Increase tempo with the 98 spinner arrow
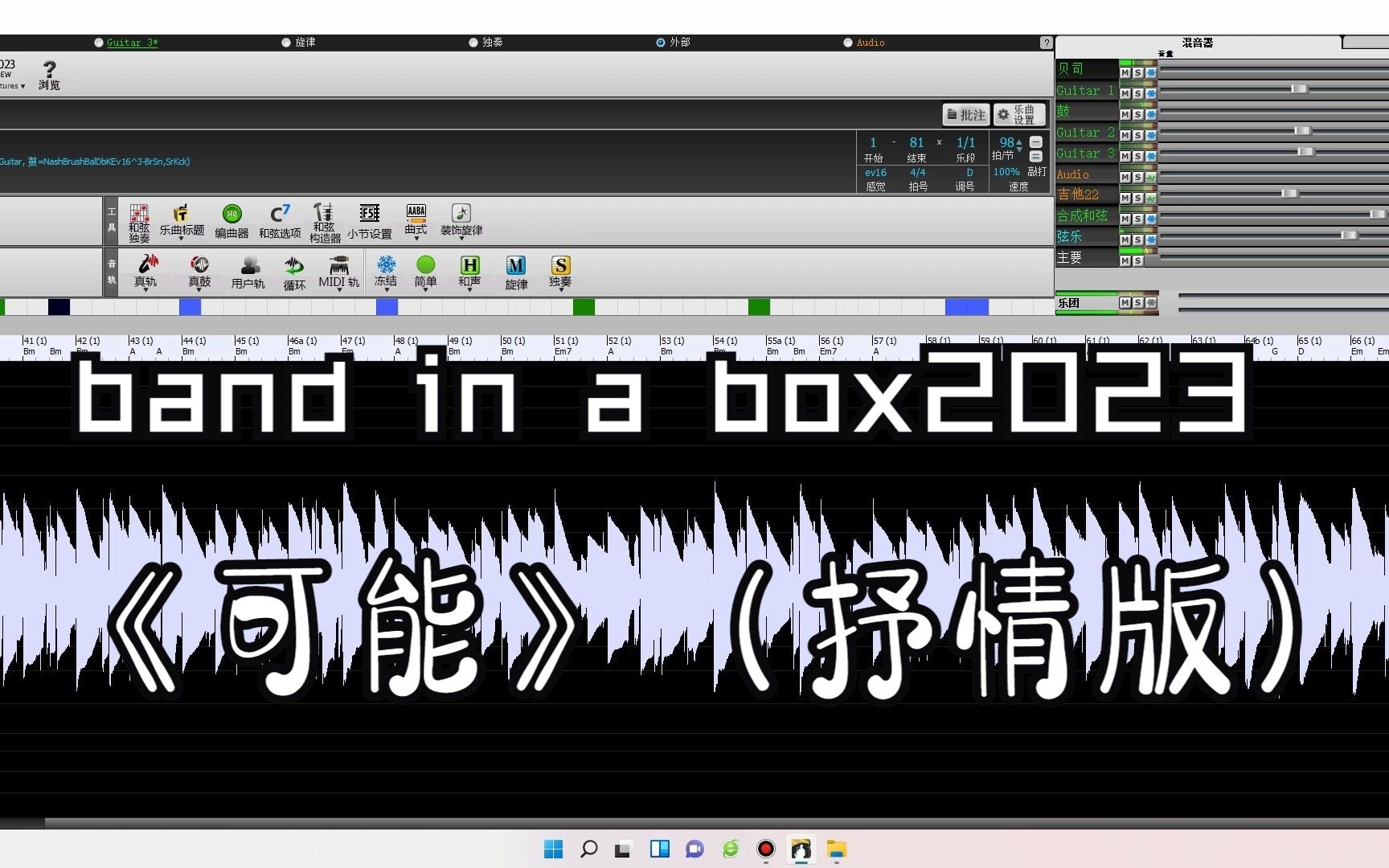Image resolution: width=1389 pixels, height=868 pixels. (1019, 141)
